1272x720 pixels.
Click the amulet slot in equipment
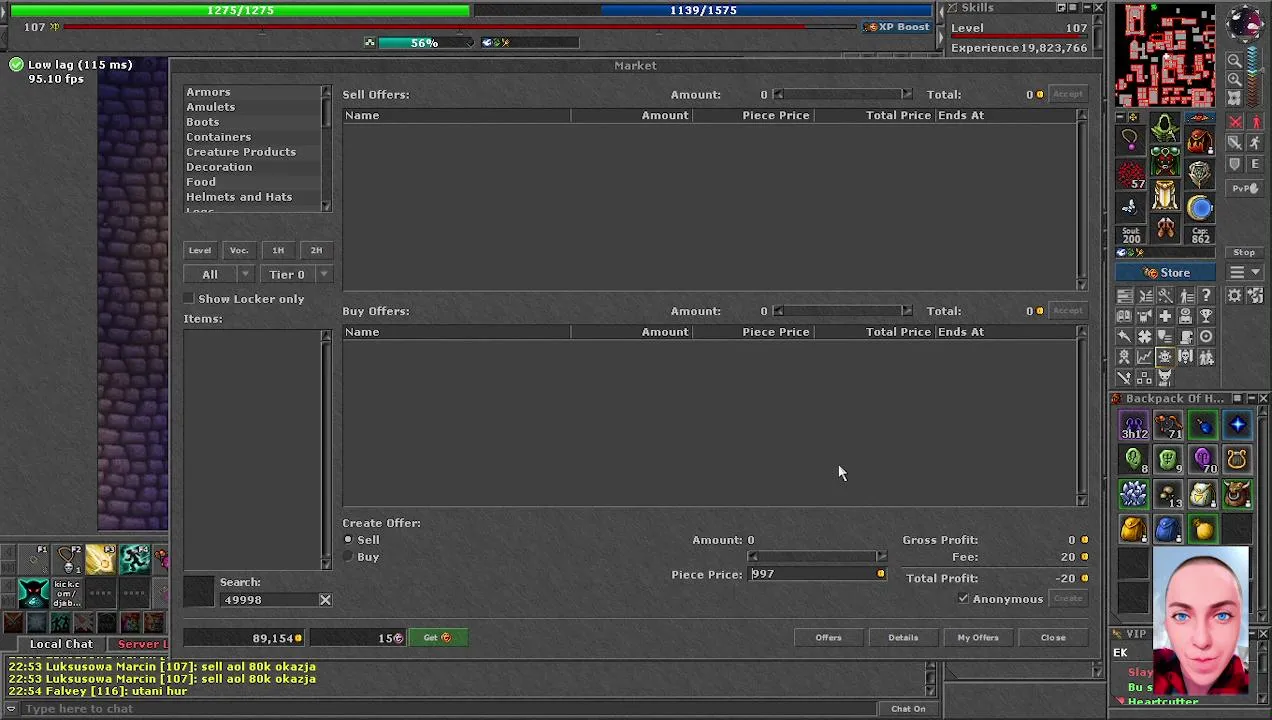point(1130,139)
